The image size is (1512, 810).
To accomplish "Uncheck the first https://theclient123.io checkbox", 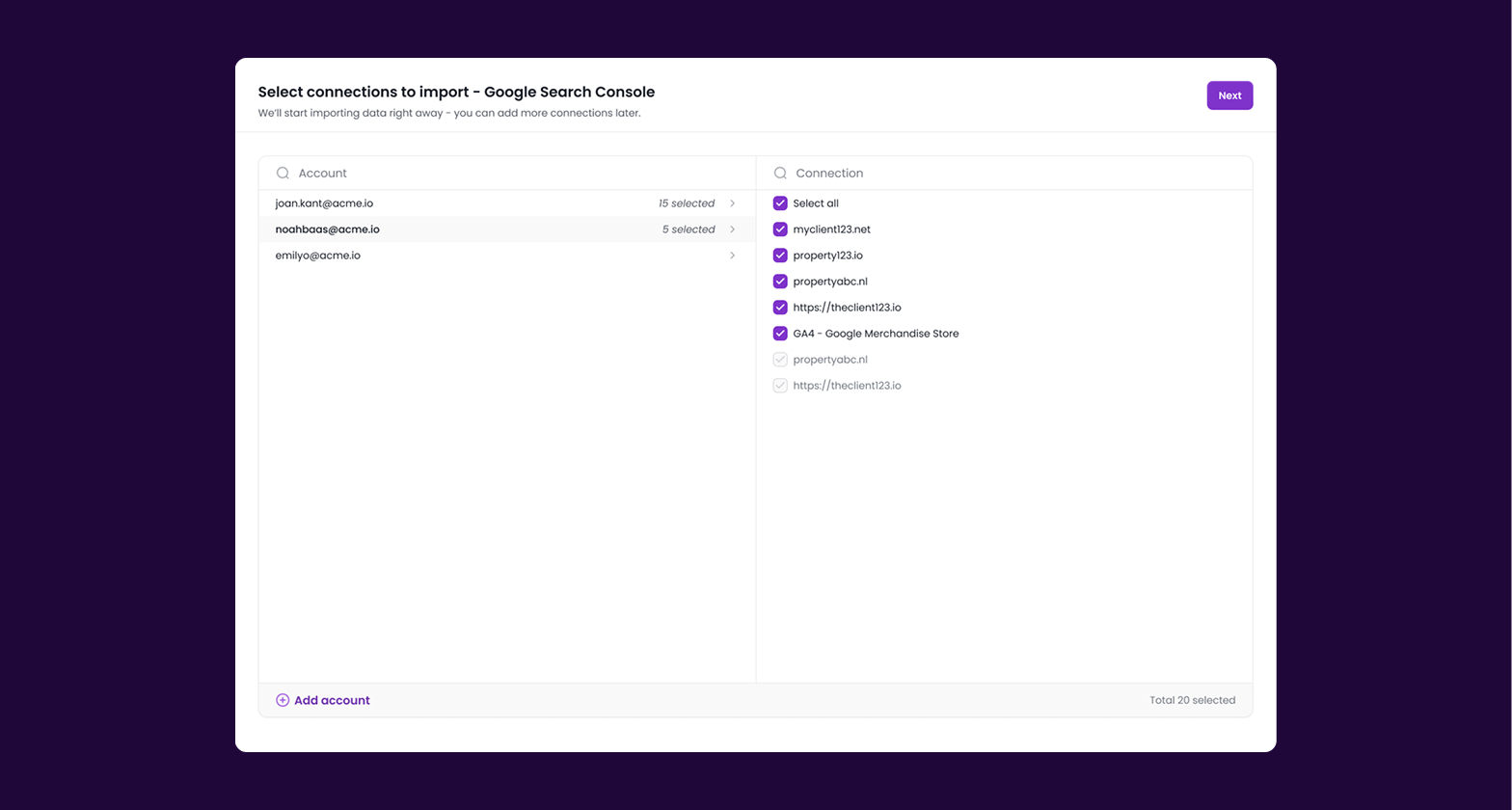I will click(x=780, y=308).
